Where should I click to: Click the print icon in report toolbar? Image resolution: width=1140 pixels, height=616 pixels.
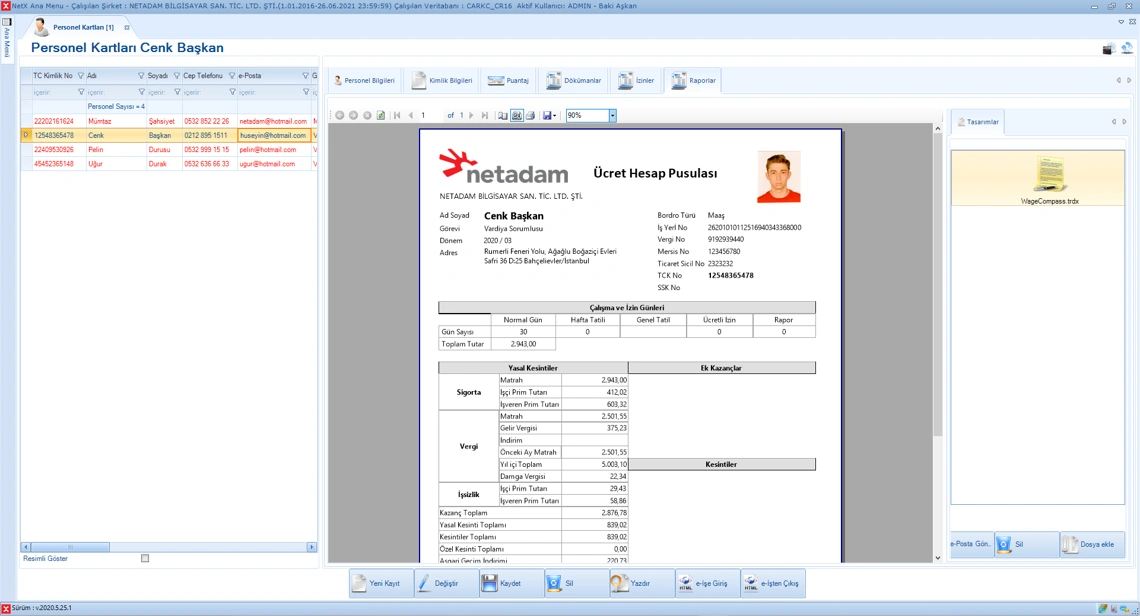530,116
